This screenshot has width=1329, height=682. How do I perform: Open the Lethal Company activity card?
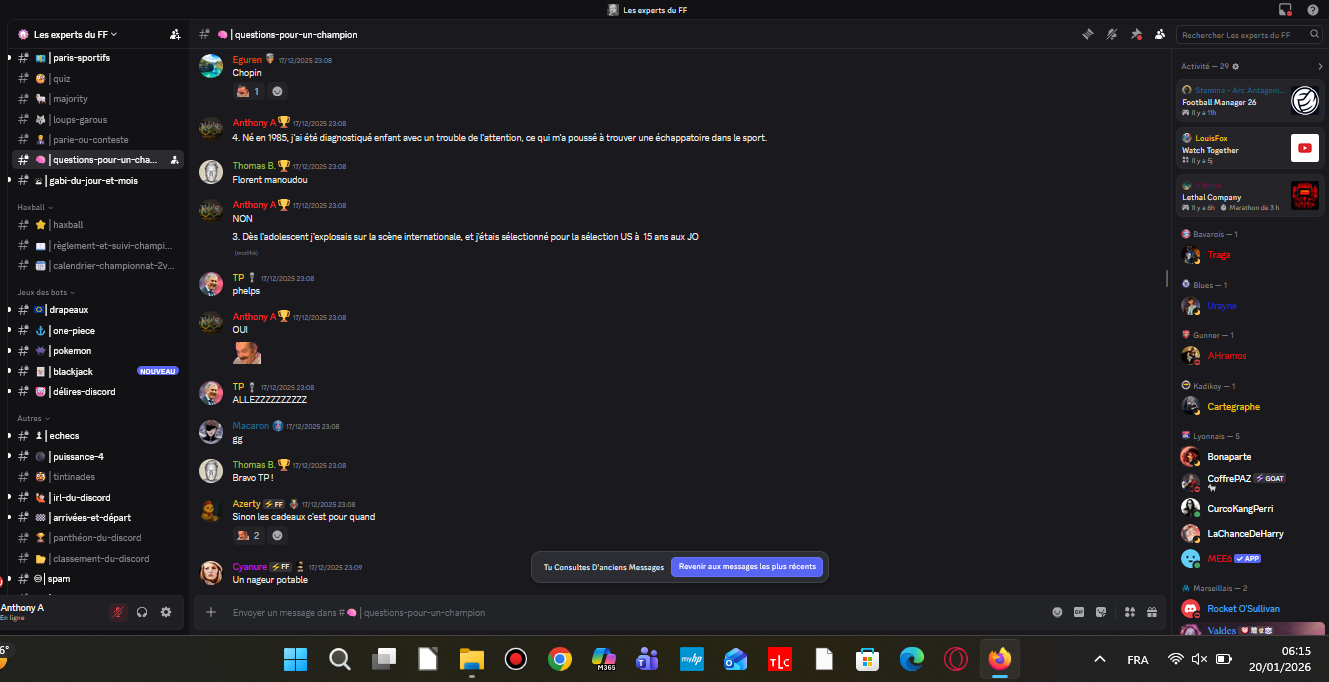pos(1250,195)
